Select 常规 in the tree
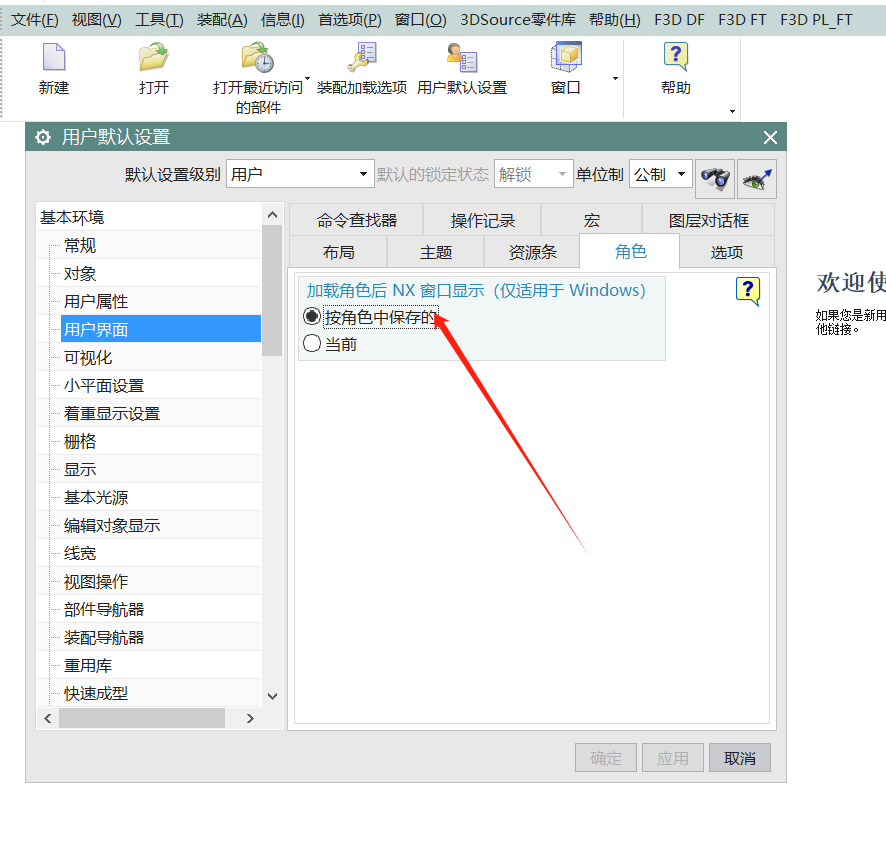This screenshot has height=845, width=886. (x=80, y=245)
